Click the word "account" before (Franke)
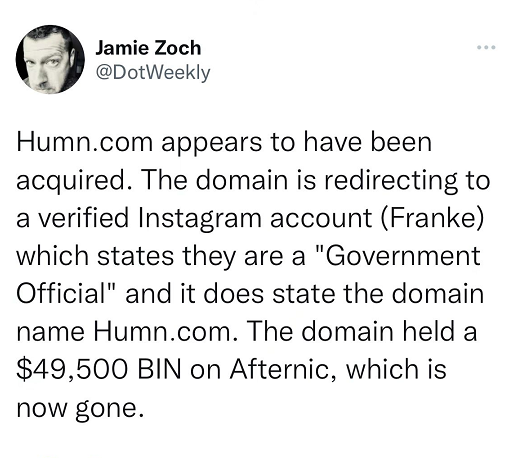 pyautogui.click(x=321, y=219)
